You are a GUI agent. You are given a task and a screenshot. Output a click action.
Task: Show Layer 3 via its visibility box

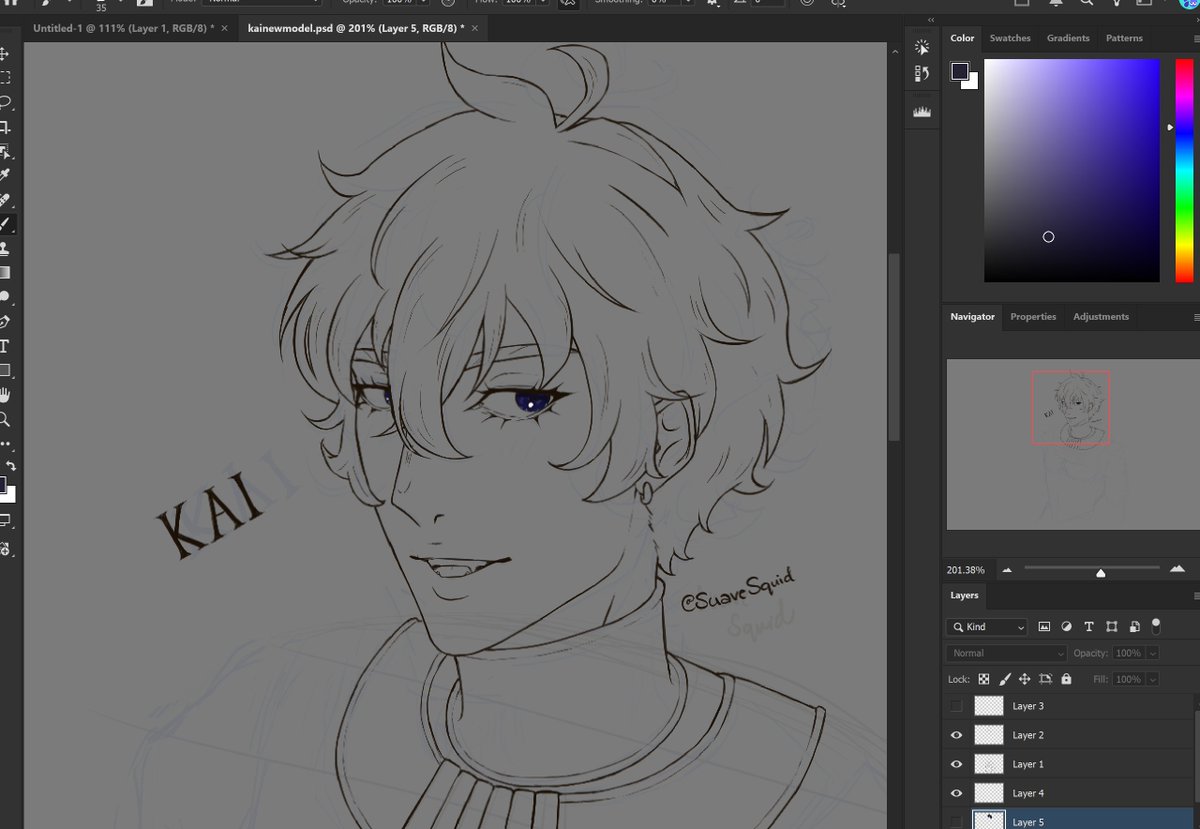(x=957, y=706)
